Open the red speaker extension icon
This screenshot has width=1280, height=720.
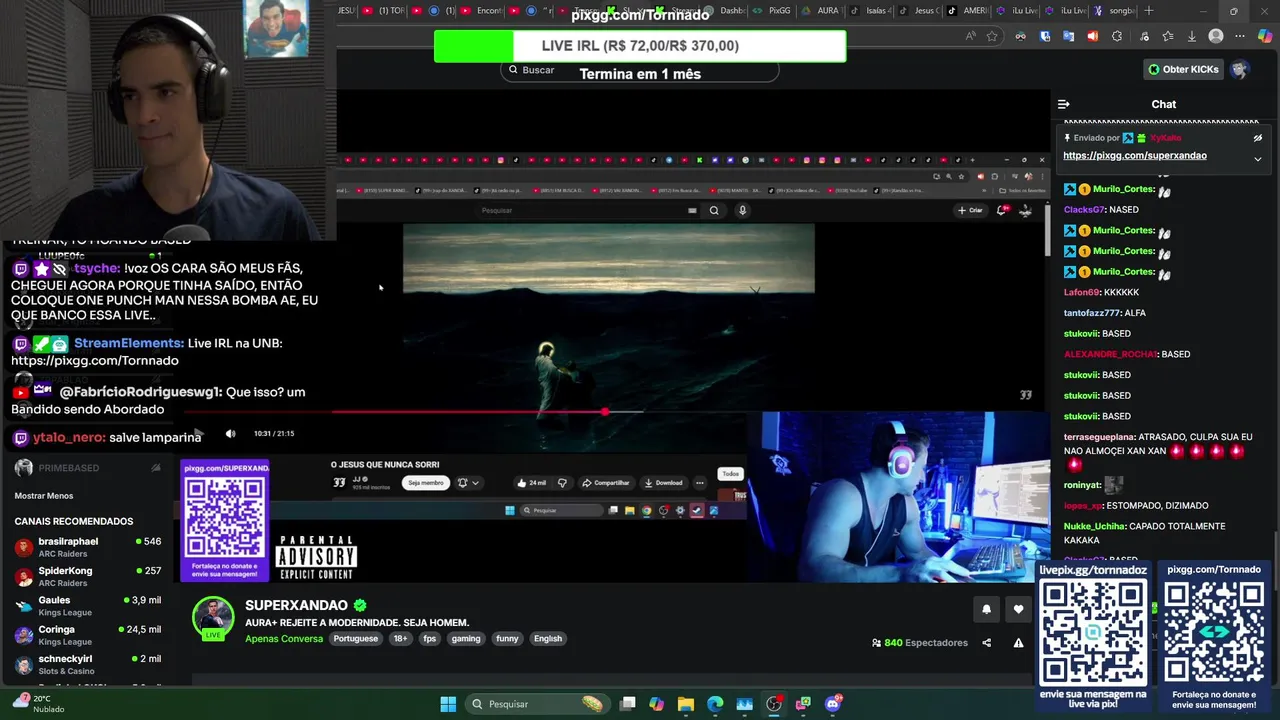pos(1092,36)
